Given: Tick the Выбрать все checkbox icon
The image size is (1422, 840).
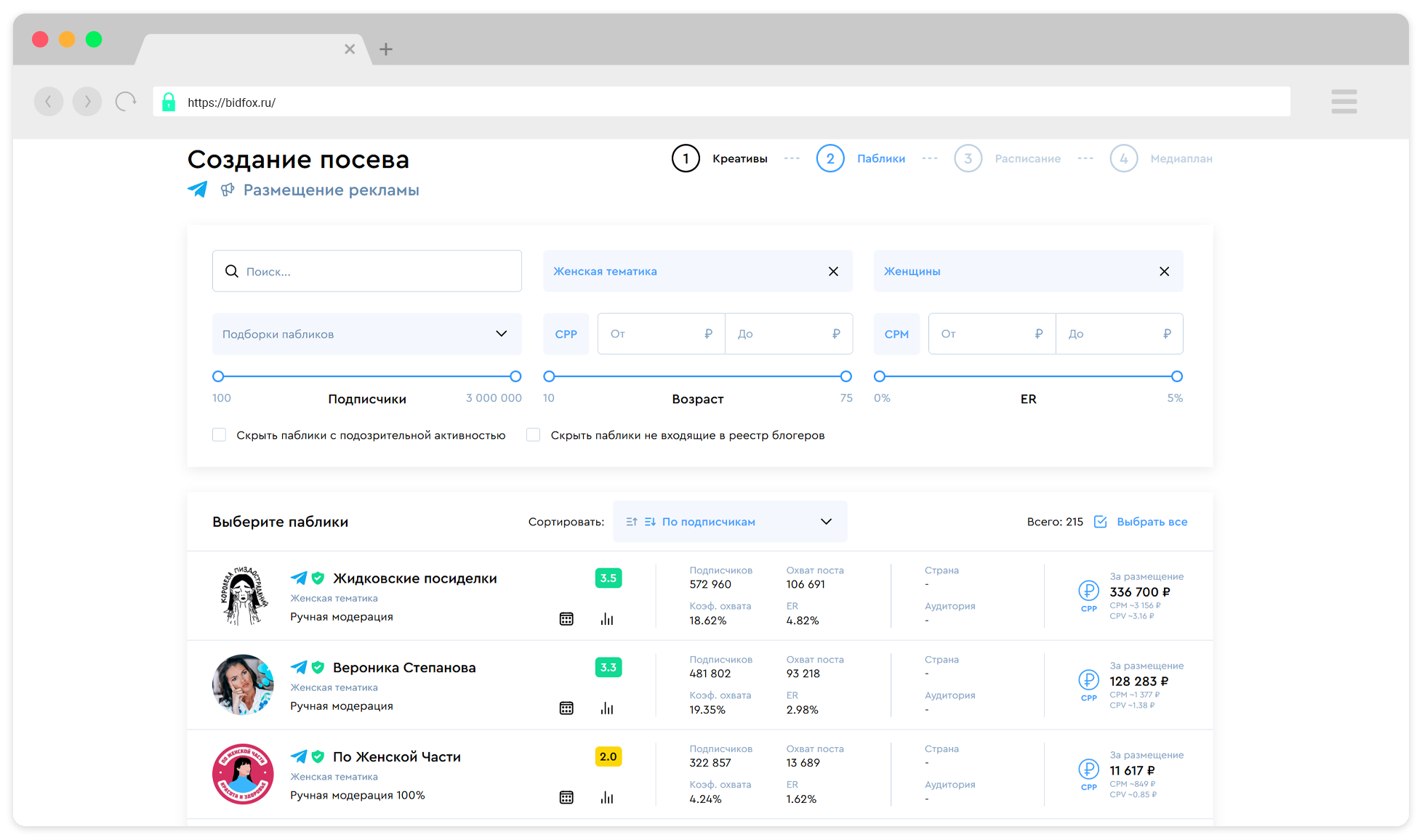Looking at the screenshot, I should point(1100,522).
